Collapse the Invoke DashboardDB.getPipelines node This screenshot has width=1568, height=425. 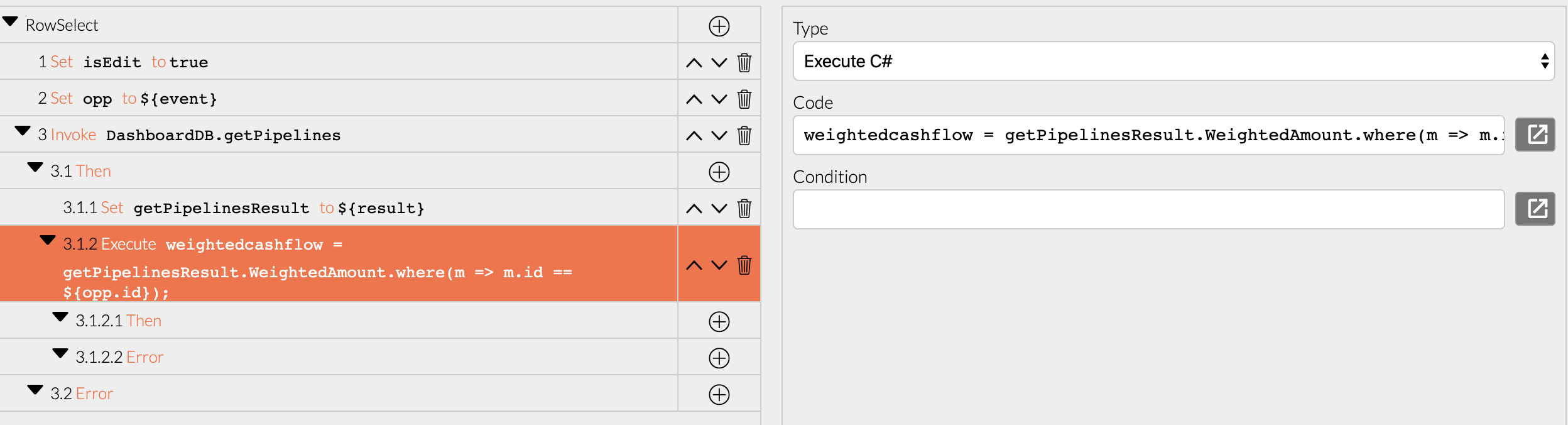(x=23, y=131)
